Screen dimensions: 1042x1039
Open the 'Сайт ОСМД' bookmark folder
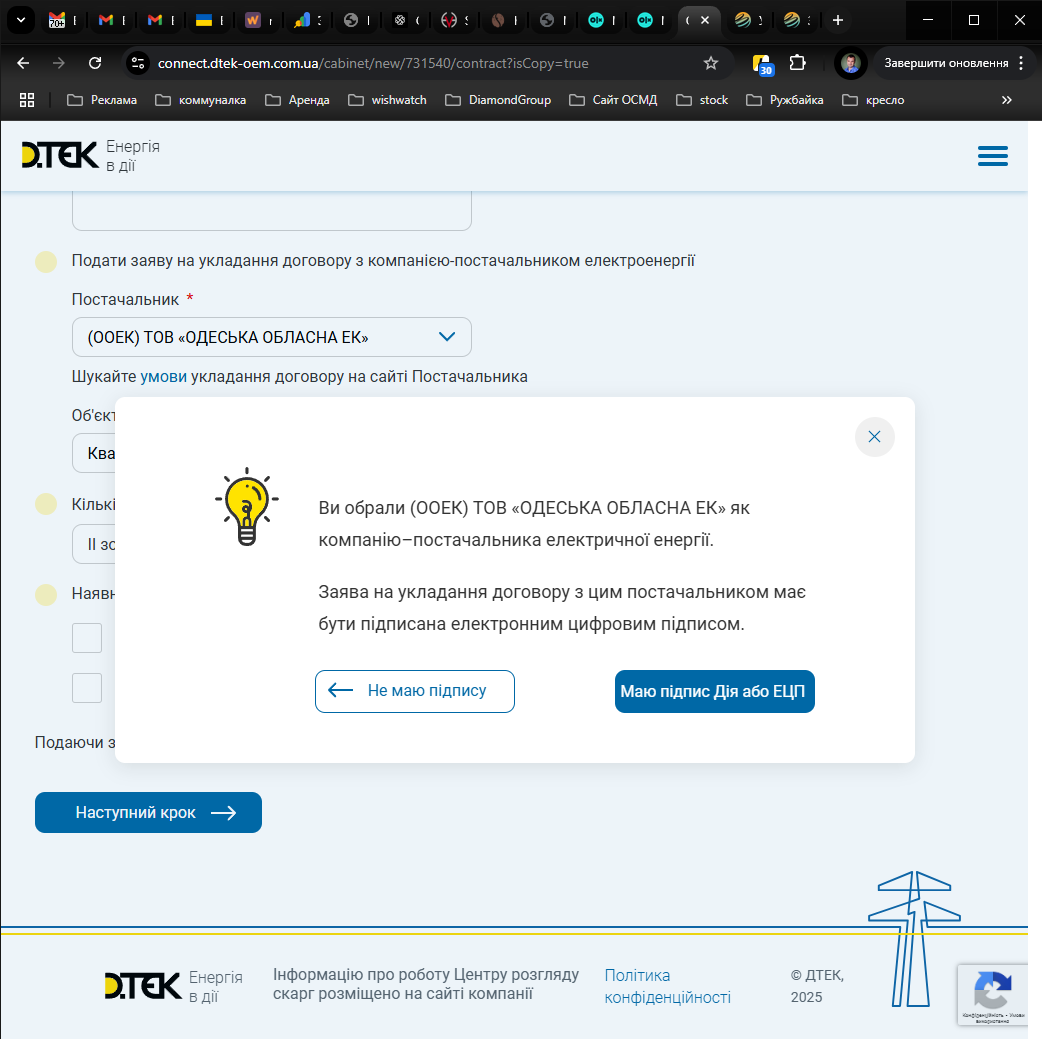click(613, 100)
